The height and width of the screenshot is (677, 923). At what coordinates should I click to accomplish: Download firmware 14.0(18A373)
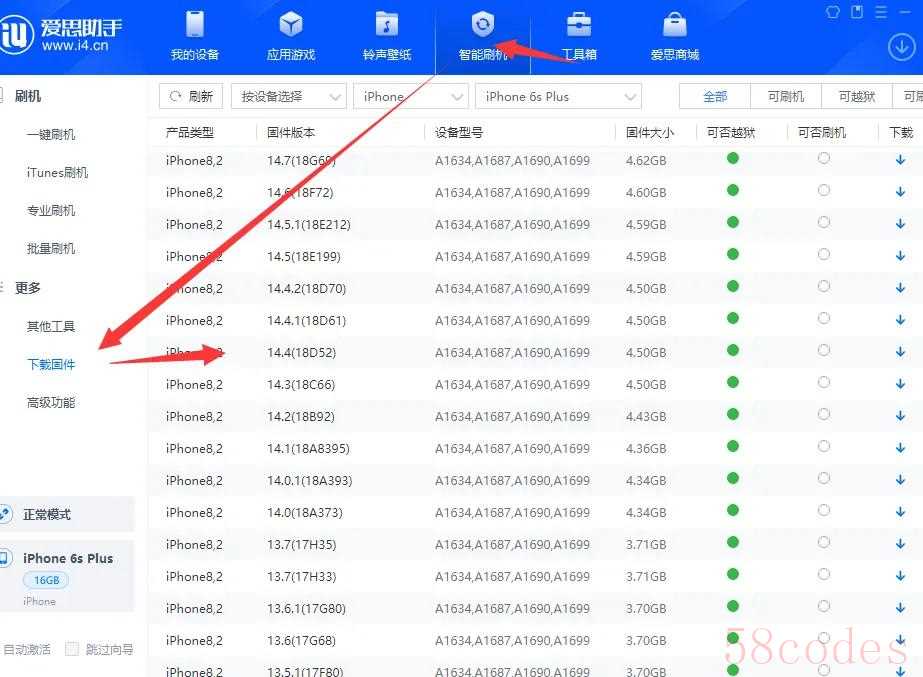pos(900,512)
